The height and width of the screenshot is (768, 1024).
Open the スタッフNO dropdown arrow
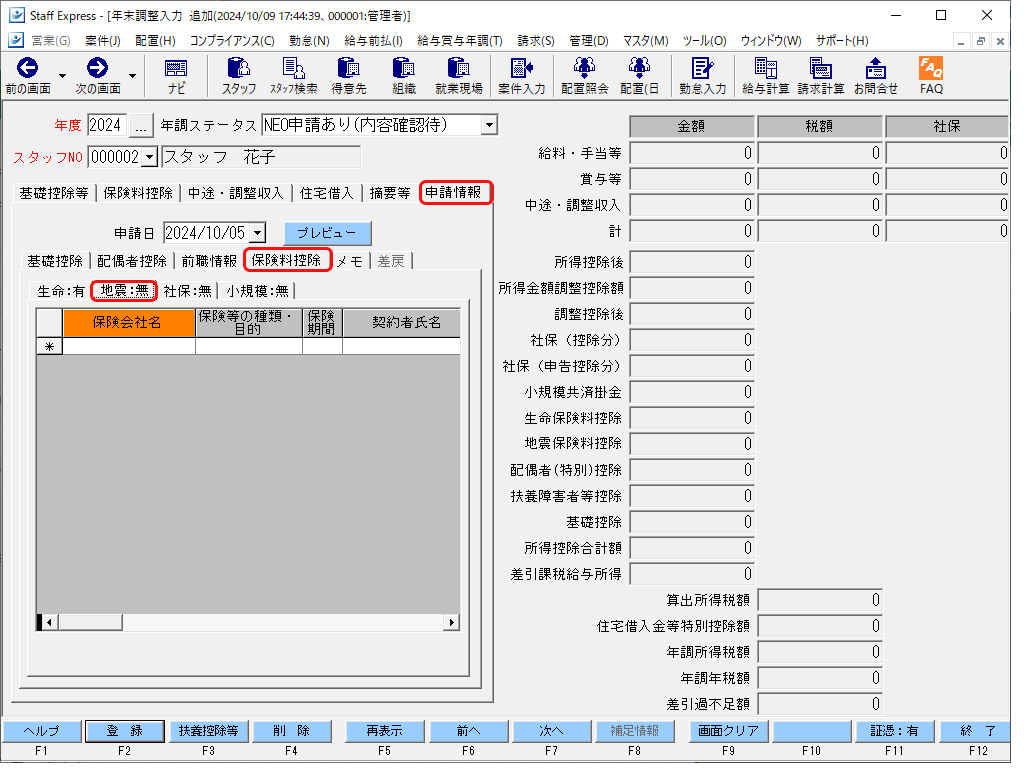[x=150, y=157]
